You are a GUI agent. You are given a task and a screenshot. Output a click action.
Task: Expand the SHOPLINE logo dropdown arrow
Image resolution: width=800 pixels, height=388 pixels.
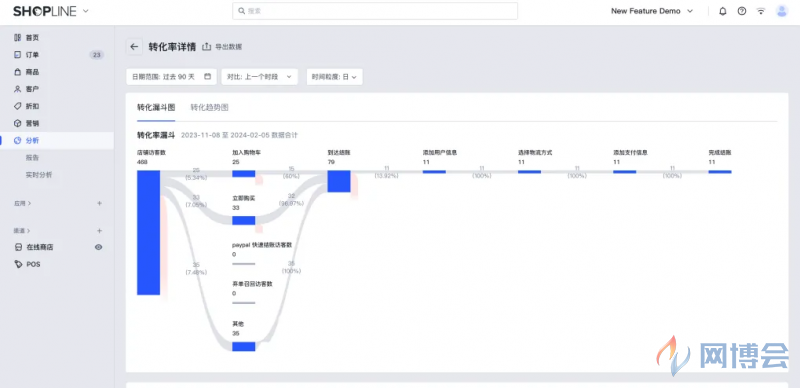click(85, 11)
